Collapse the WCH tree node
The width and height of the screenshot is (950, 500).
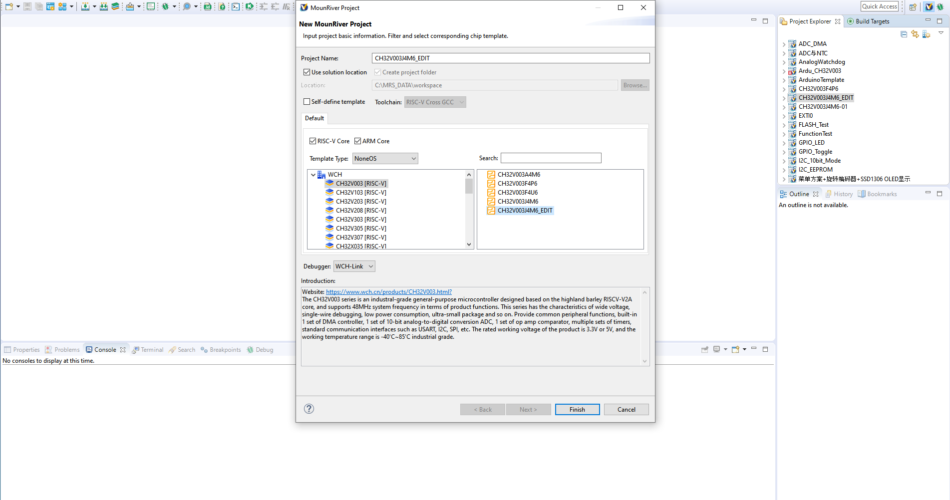313,175
